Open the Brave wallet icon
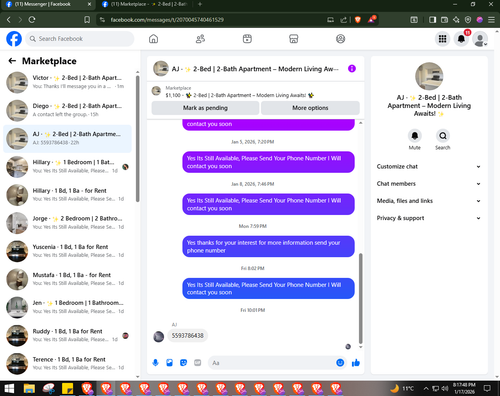Viewport: 500px width, 396px height. tap(444, 20)
